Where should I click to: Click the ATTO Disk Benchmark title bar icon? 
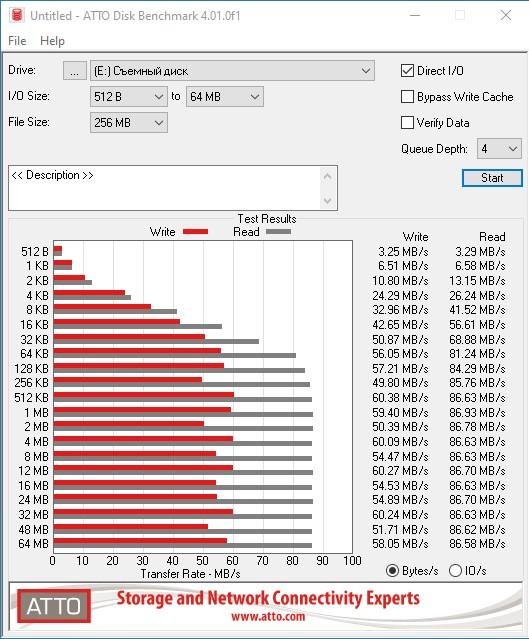coord(17,15)
